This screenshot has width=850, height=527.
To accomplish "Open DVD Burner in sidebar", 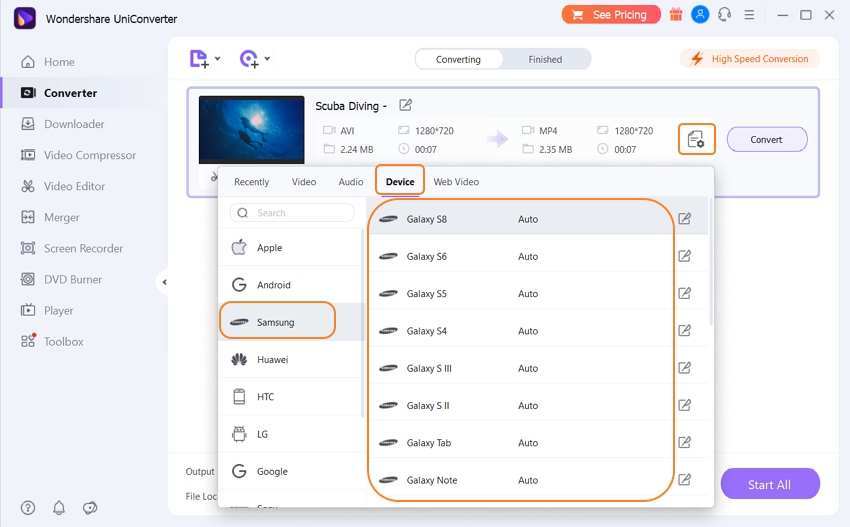I will tap(61, 279).
